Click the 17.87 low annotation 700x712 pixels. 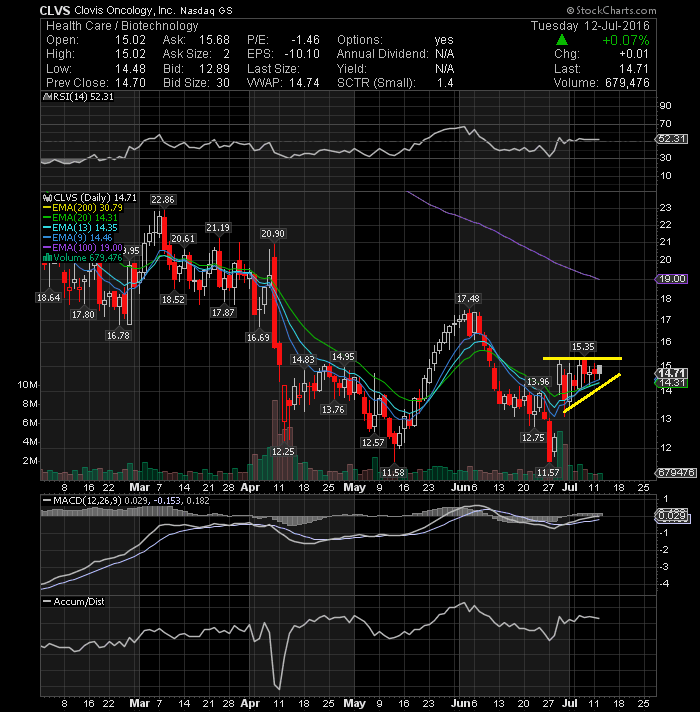coord(223,312)
